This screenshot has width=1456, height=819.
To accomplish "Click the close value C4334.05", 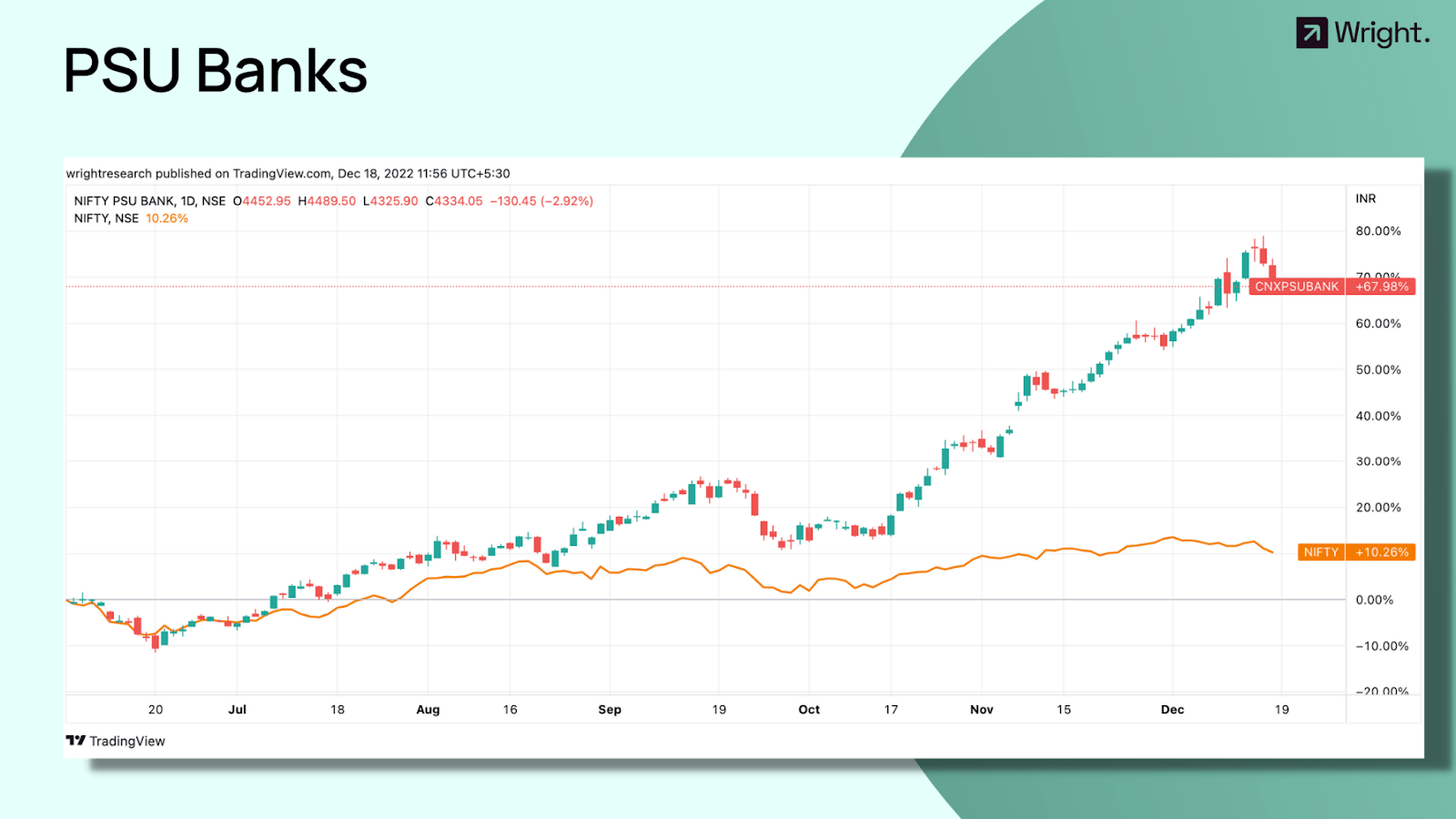I will point(454,201).
